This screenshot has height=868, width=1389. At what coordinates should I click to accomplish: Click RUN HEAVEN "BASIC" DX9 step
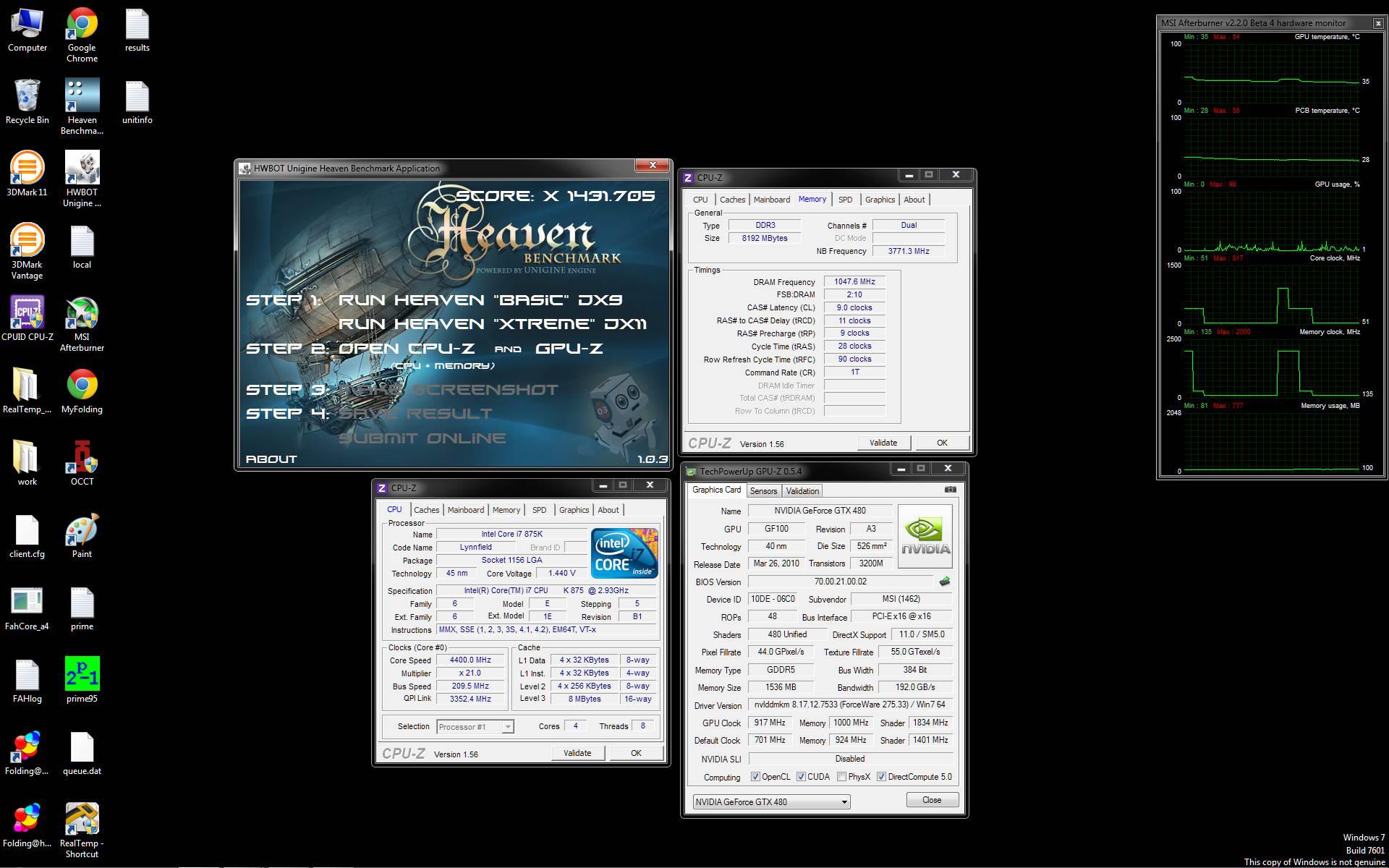(x=480, y=299)
